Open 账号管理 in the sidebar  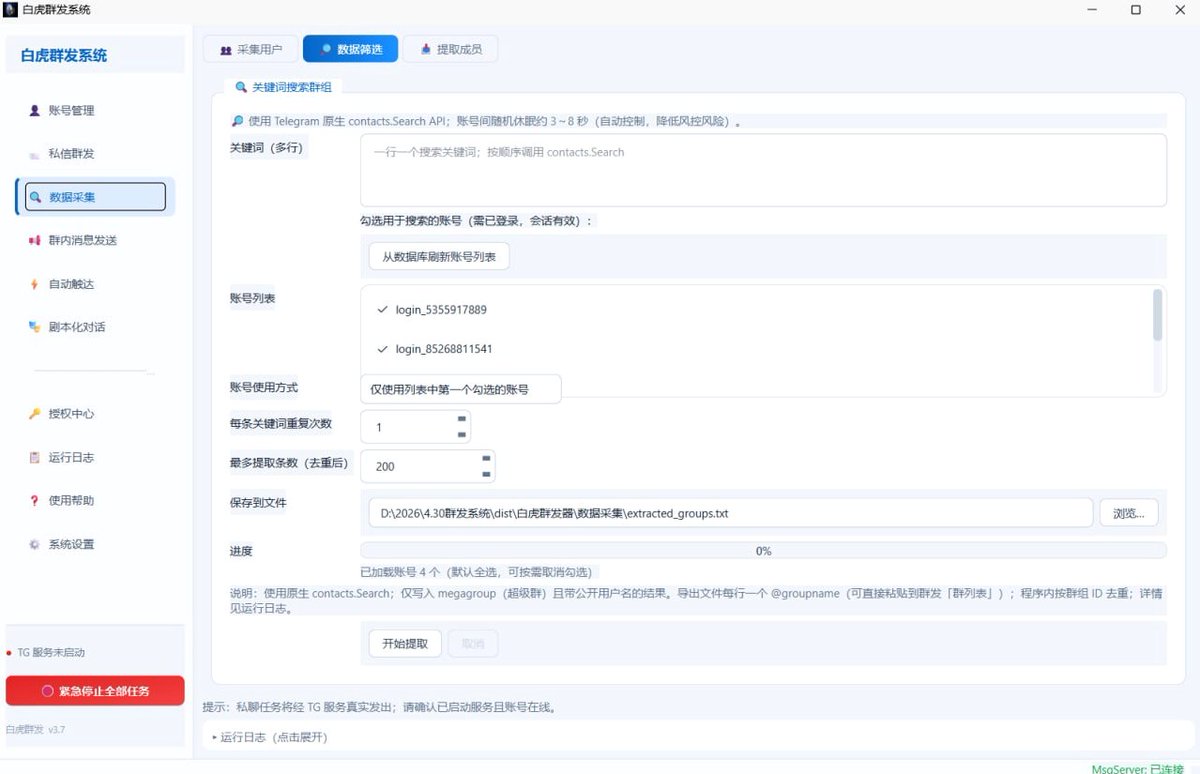[x=95, y=110]
